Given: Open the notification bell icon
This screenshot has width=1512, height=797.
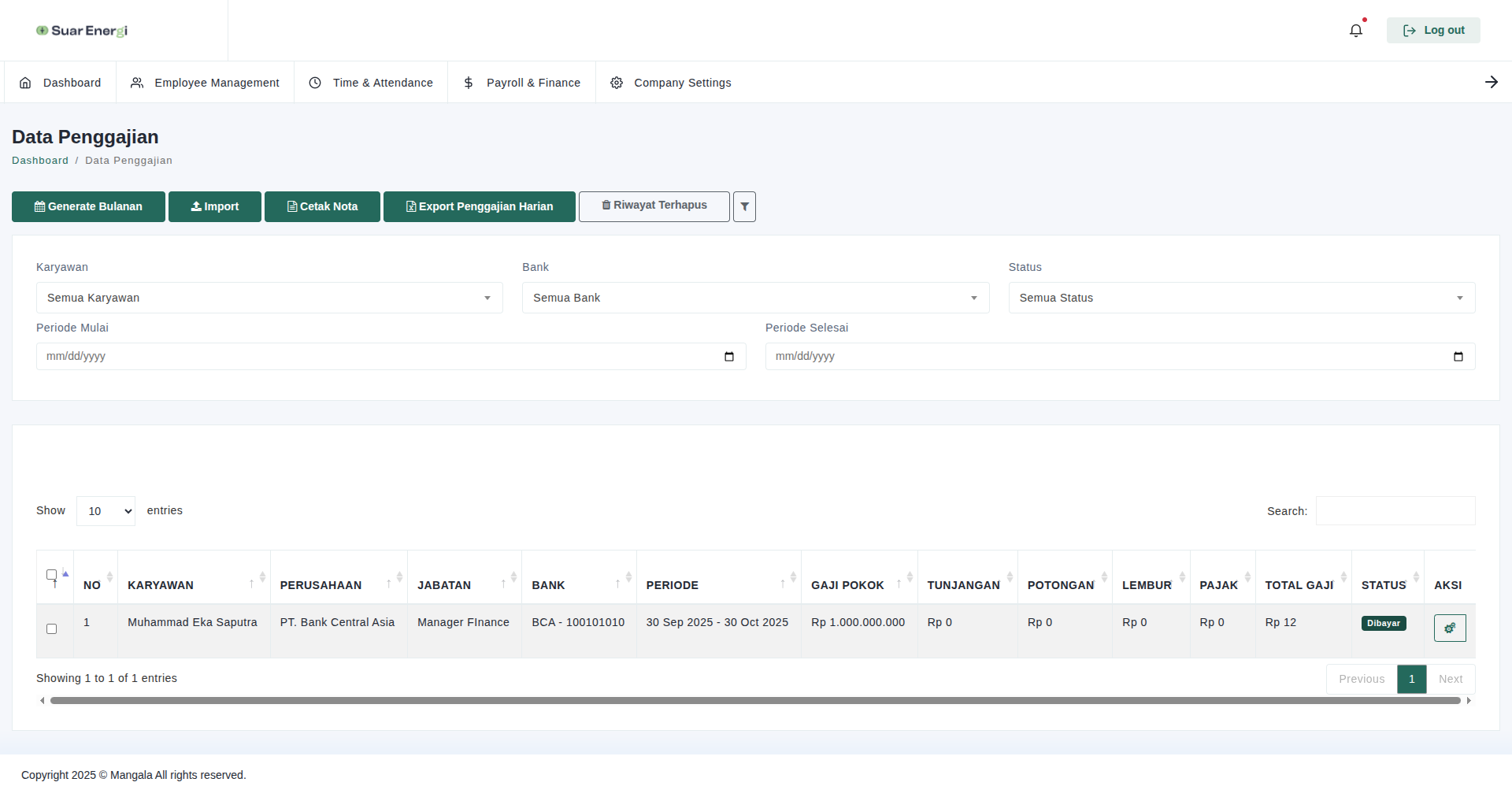Looking at the screenshot, I should (x=1355, y=30).
